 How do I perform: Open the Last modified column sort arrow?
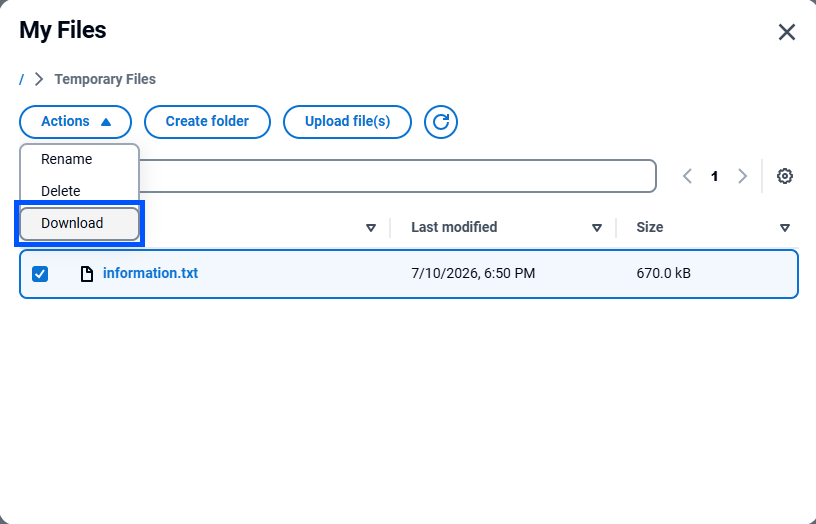597,228
